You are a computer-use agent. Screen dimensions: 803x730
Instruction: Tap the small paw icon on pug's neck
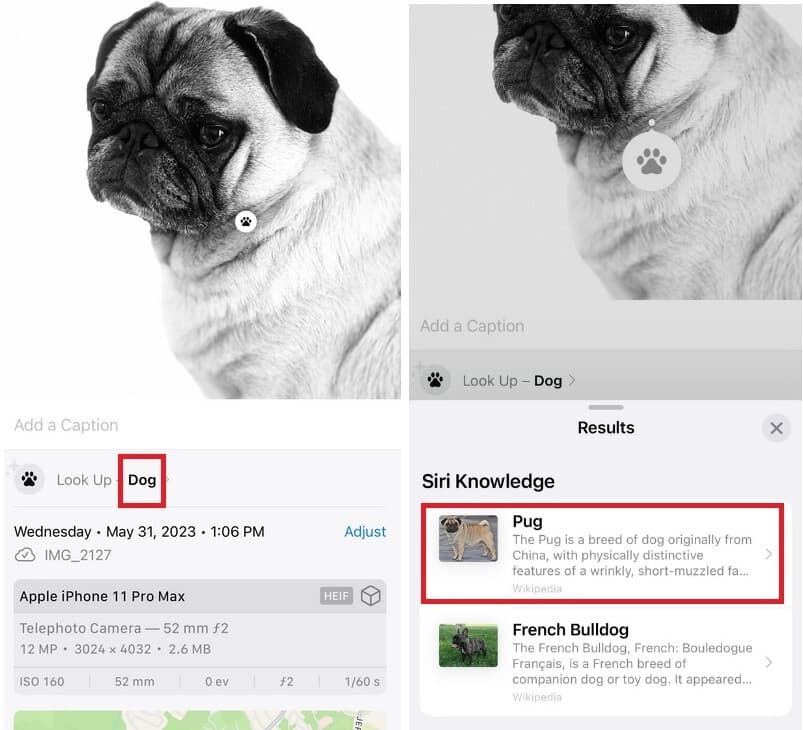click(246, 222)
